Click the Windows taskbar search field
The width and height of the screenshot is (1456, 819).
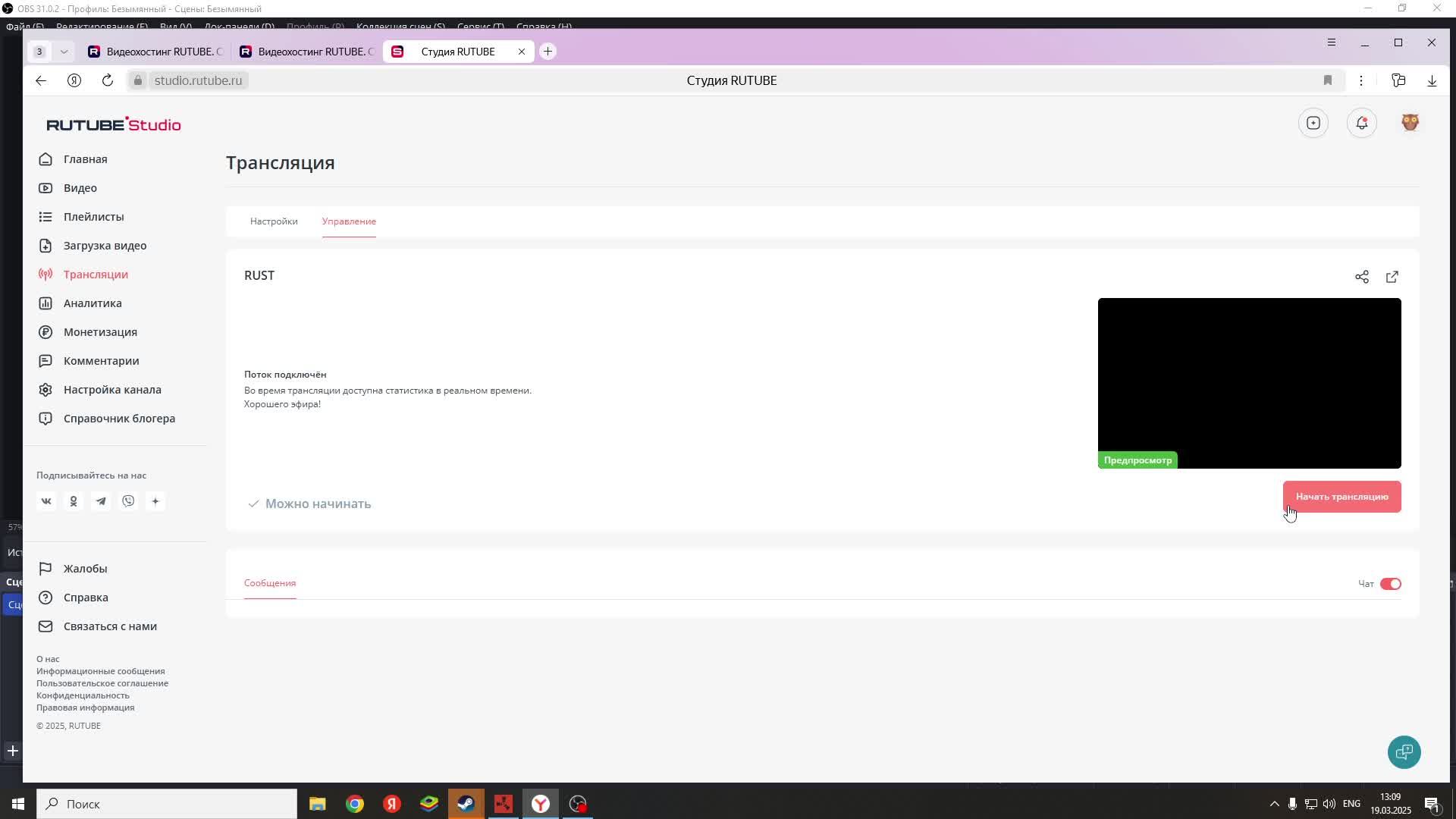click(167, 804)
